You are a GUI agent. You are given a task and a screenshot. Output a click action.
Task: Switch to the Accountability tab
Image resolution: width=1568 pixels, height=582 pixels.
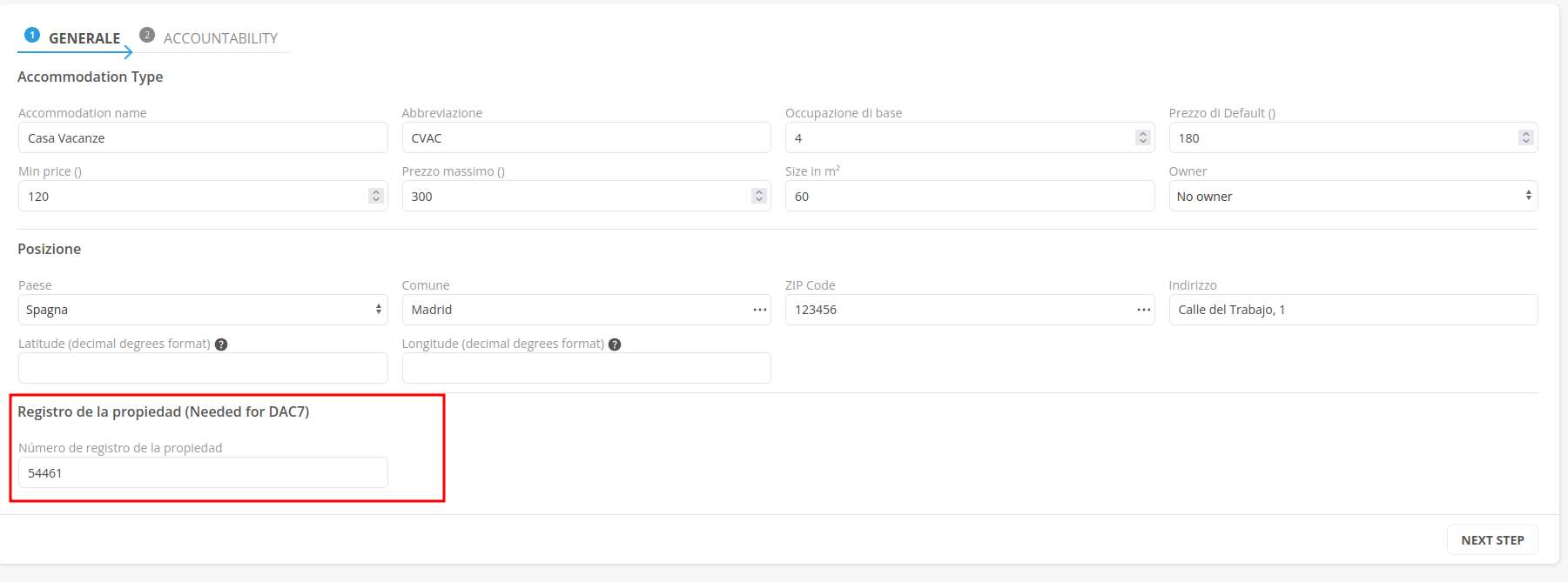coord(219,38)
